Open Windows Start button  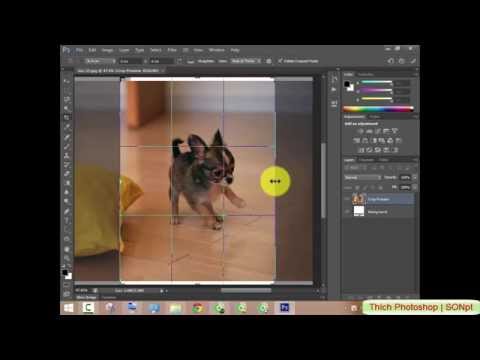[69, 308]
